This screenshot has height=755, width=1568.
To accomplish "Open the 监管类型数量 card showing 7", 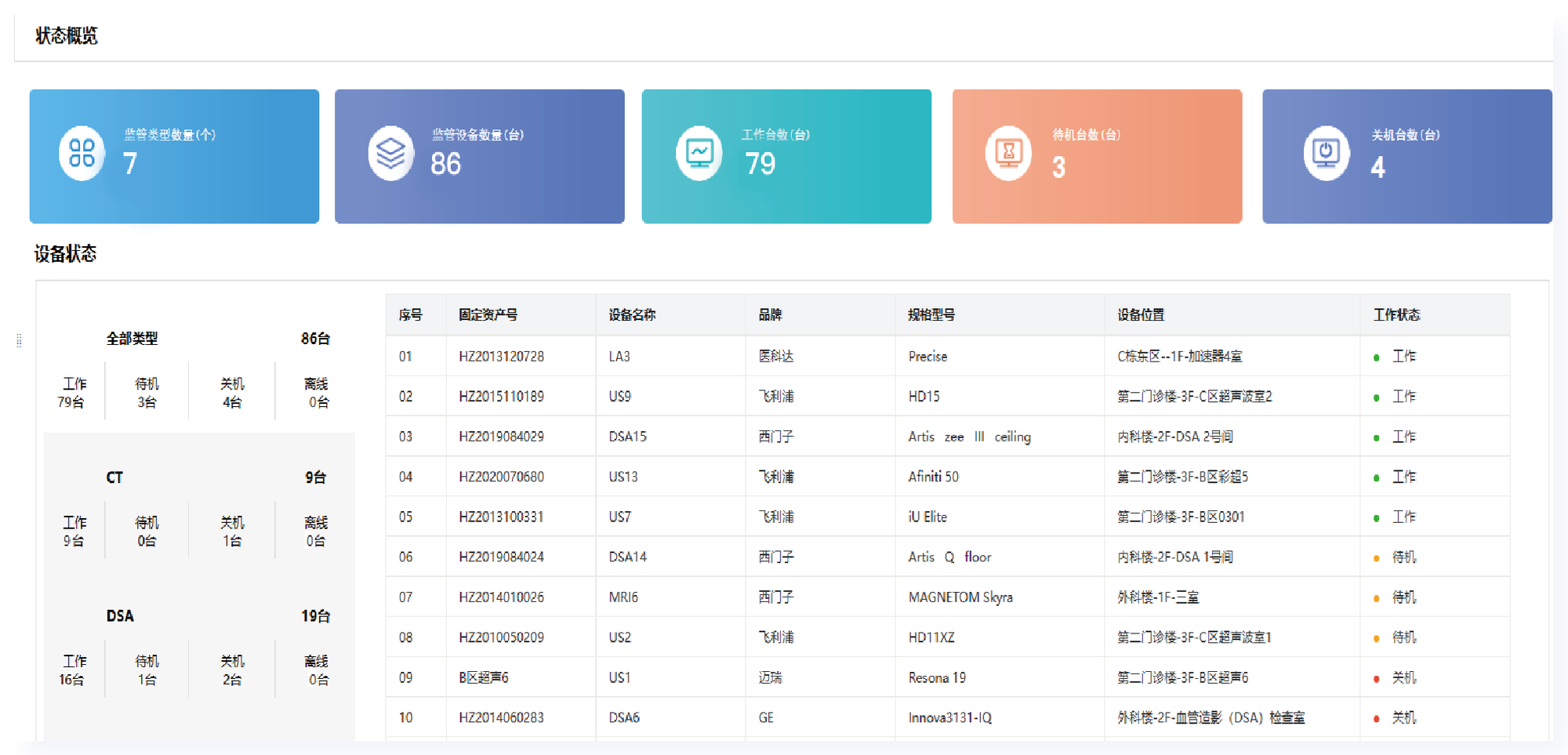I will pos(174,156).
